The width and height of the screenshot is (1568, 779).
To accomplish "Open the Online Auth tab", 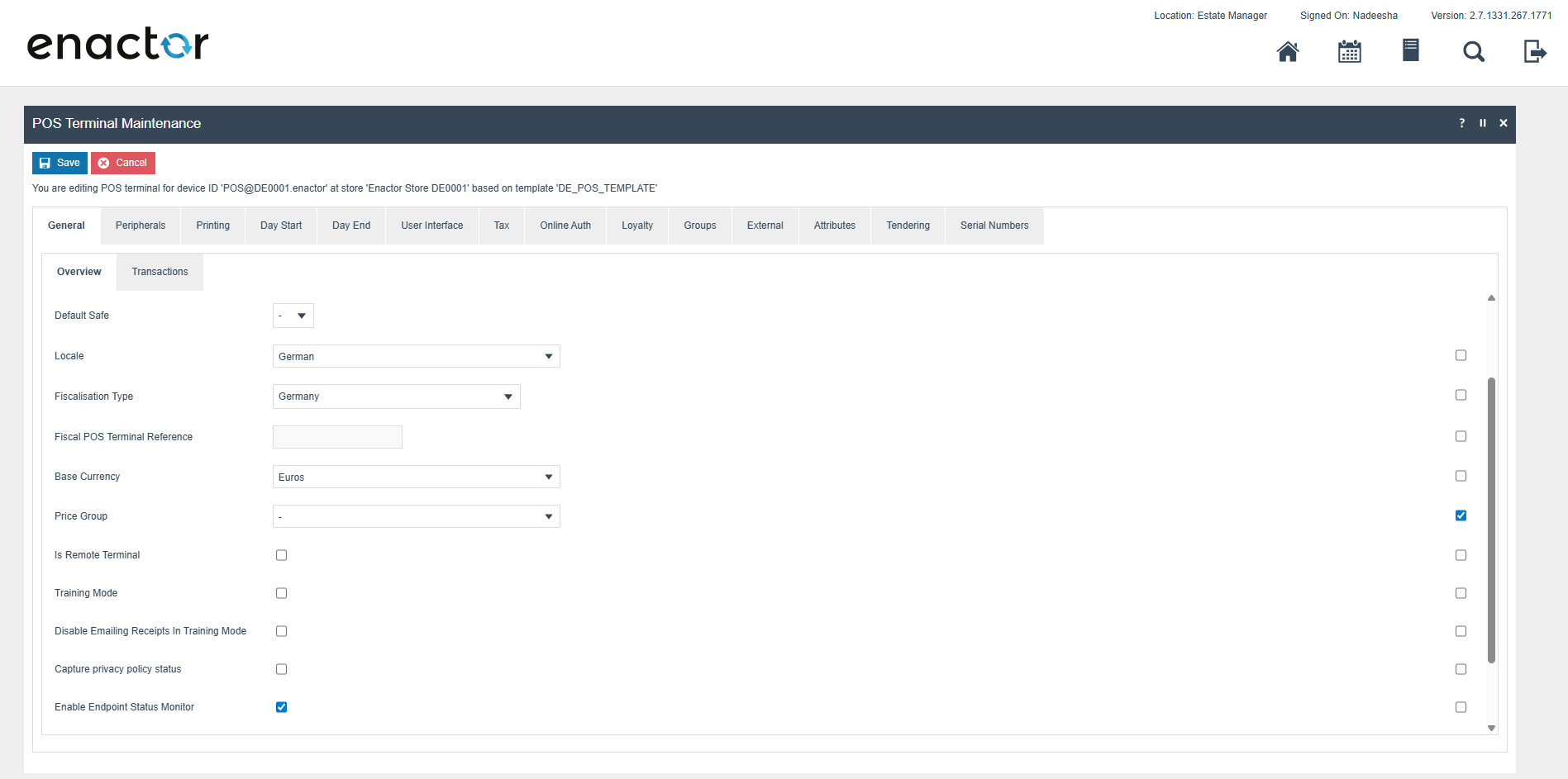I will (565, 226).
